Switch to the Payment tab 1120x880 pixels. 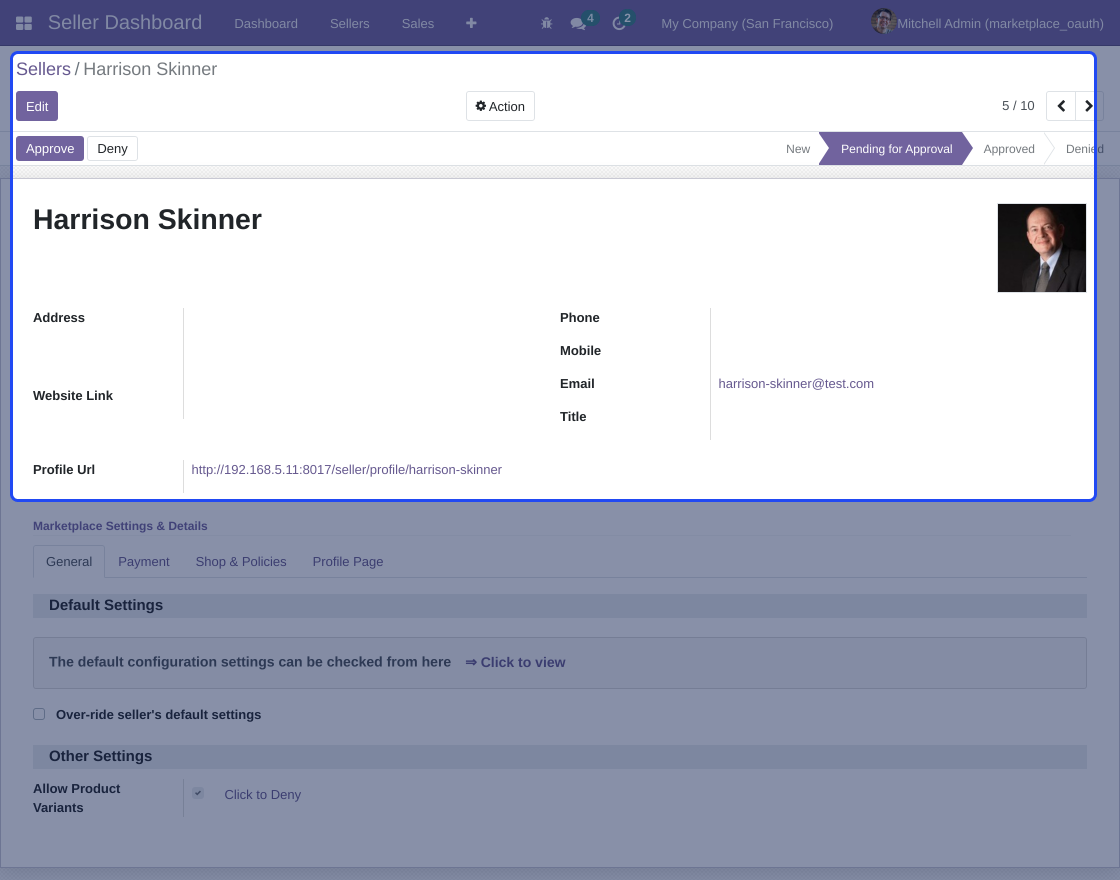(144, 561)
